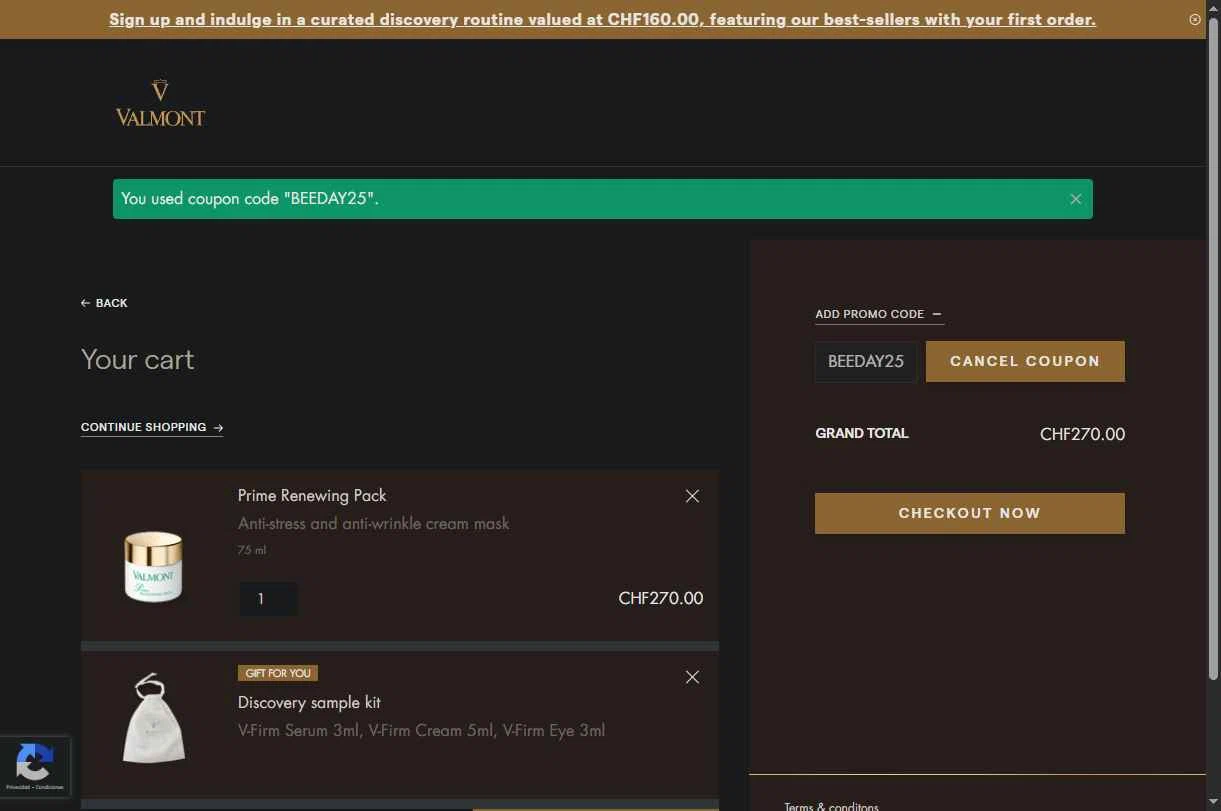Remove Discovery sample kit from cart
The height and width of the screenshot is (811, 1221).
(x=692, y=677)
